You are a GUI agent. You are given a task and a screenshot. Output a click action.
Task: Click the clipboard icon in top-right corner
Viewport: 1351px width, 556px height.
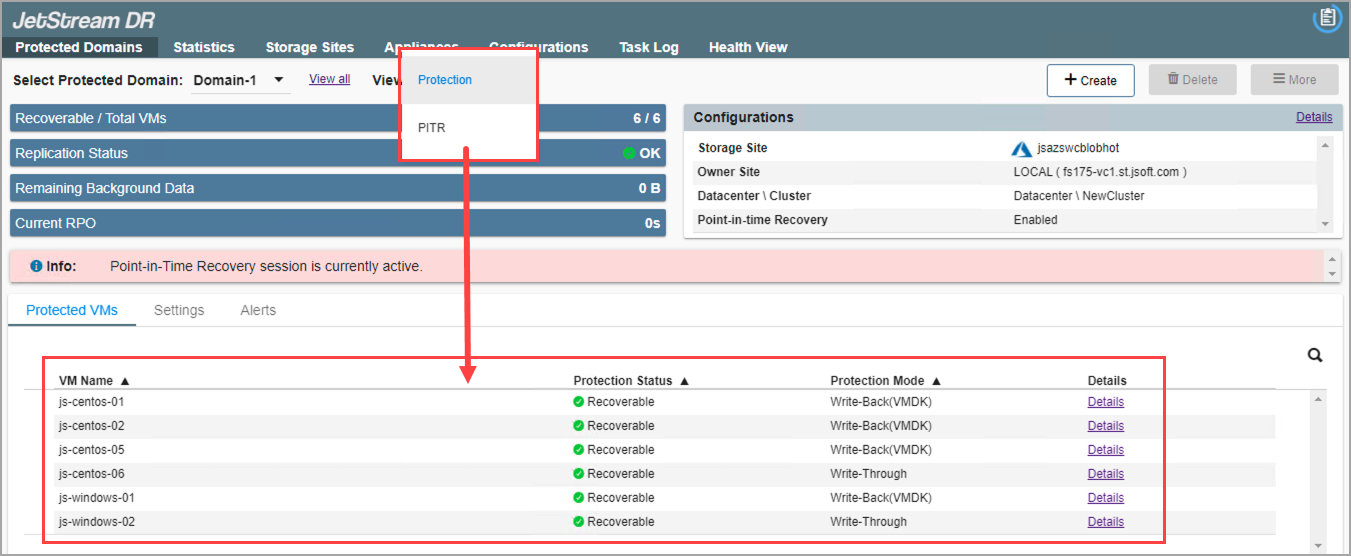(1327, 18)
